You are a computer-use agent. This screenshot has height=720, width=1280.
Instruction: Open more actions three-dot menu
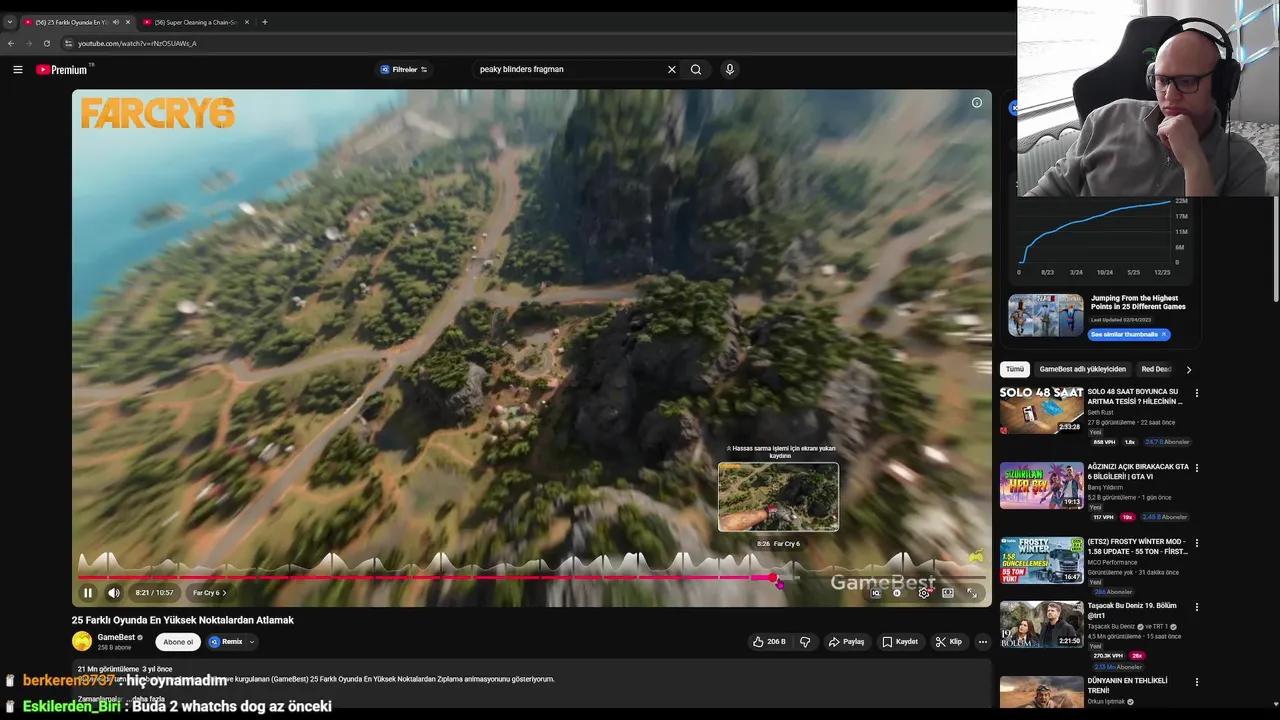[x=983, y=642]
